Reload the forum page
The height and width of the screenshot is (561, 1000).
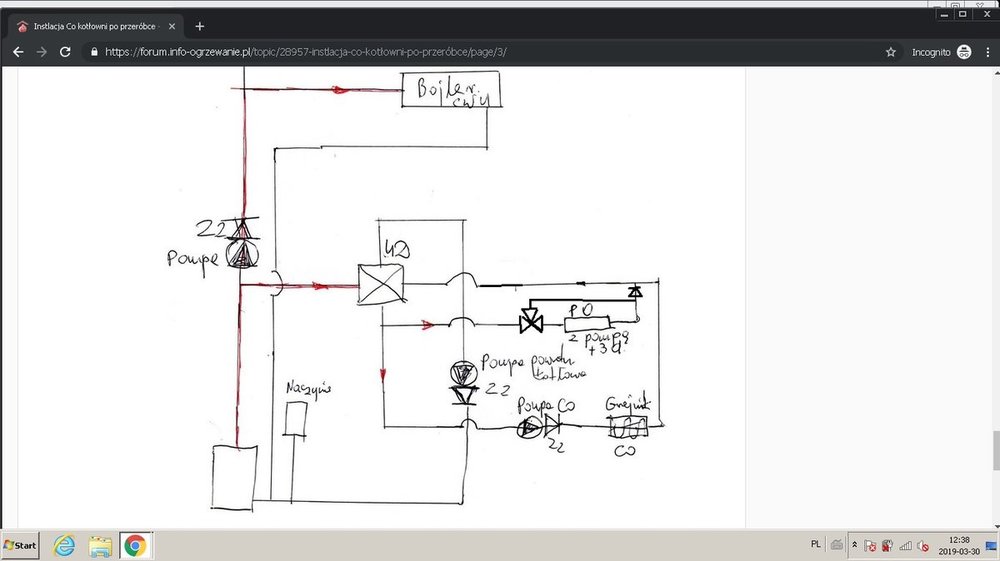(x=65, y=51)
